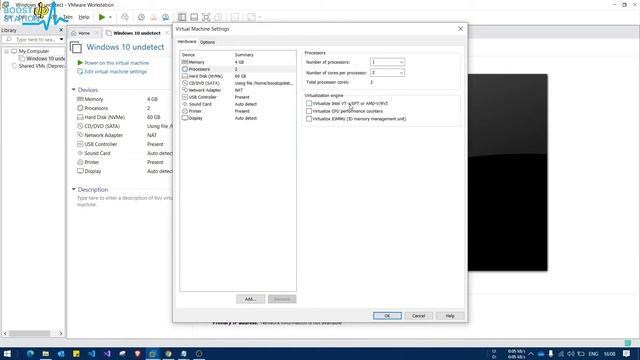Toggle the library sidebar view icon

(x=182, y=17)
